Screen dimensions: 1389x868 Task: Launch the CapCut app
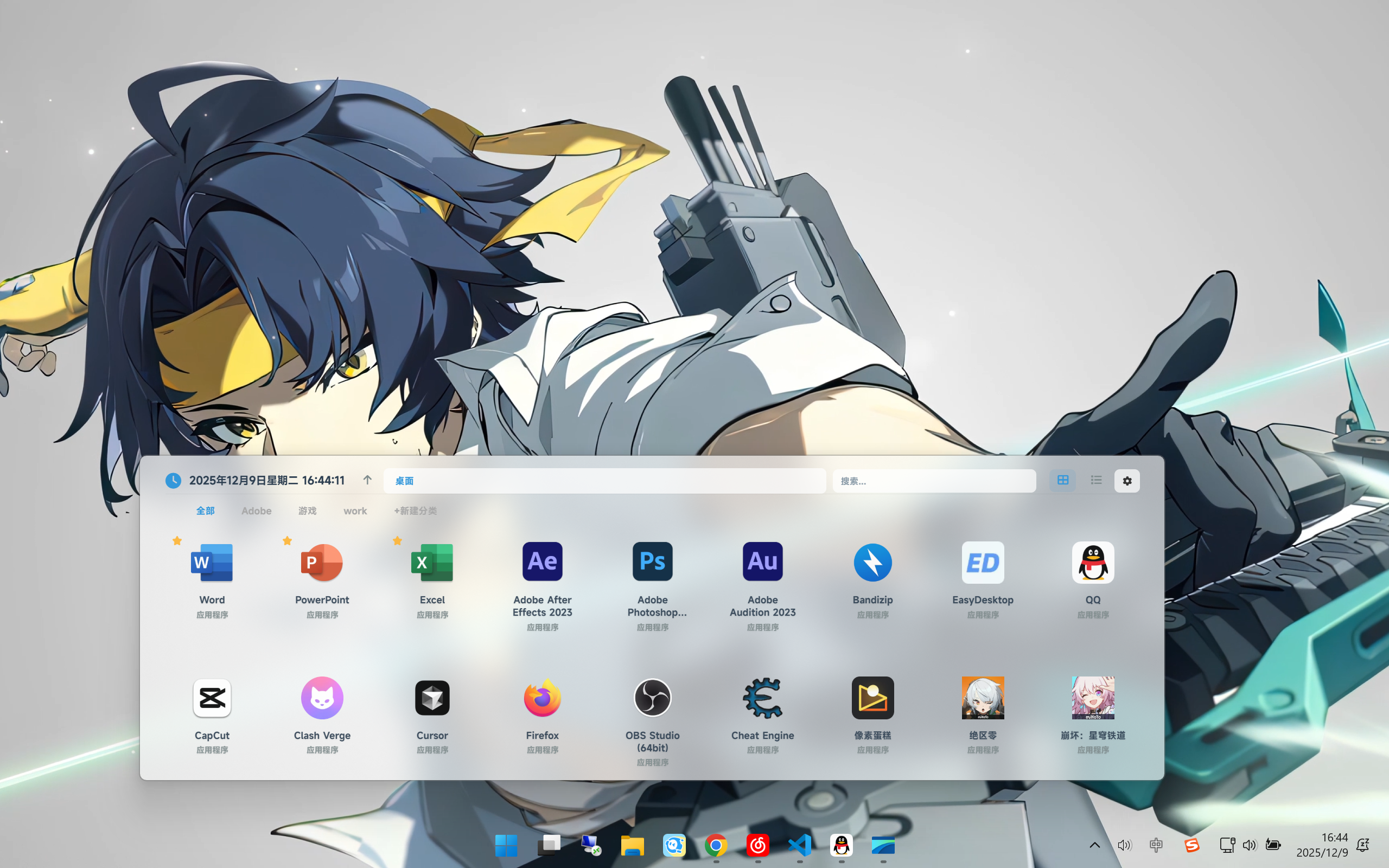(x=212, y=698)
